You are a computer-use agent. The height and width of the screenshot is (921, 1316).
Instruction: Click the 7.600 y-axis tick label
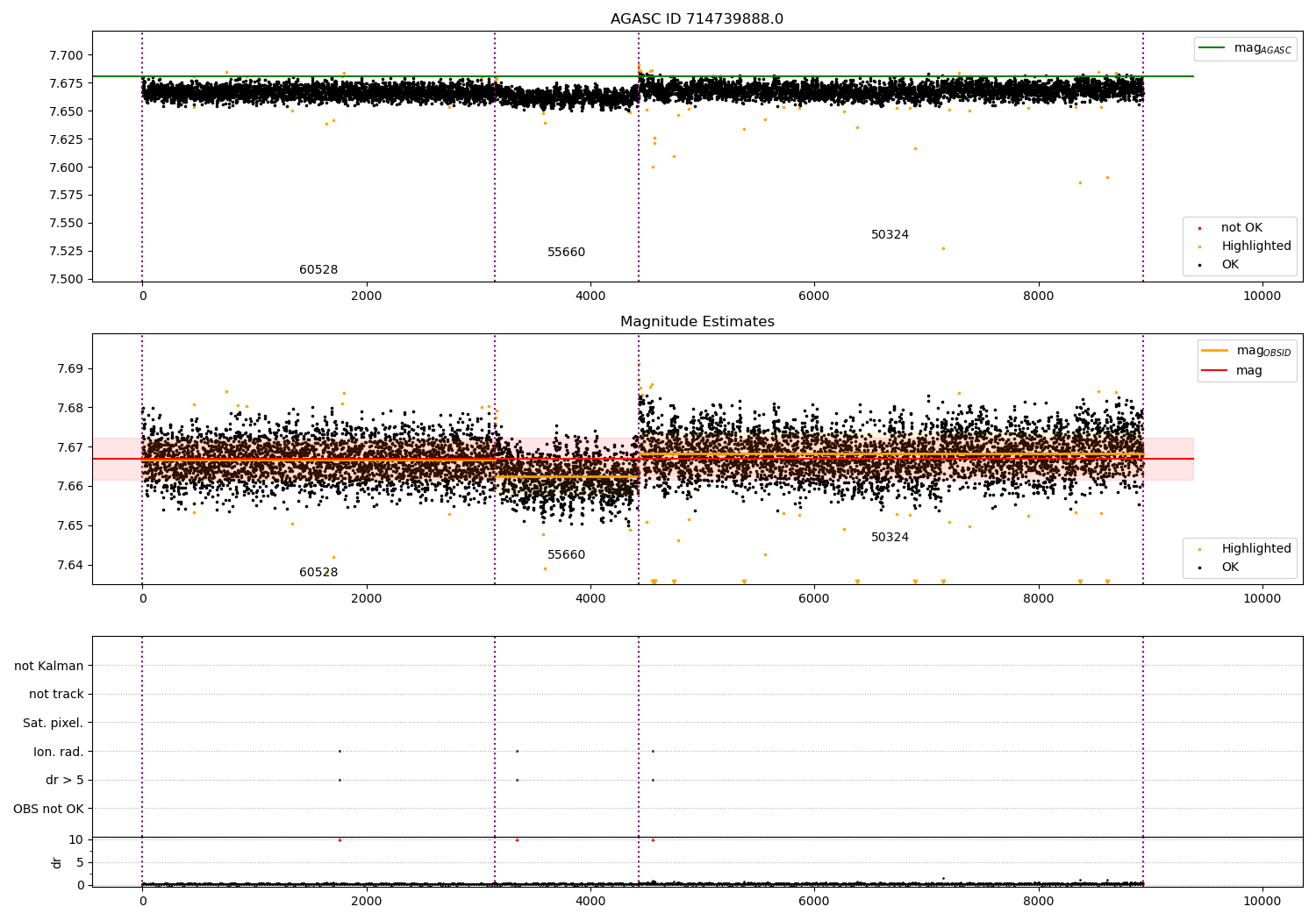pyautogui.click(x=66, y=168)
